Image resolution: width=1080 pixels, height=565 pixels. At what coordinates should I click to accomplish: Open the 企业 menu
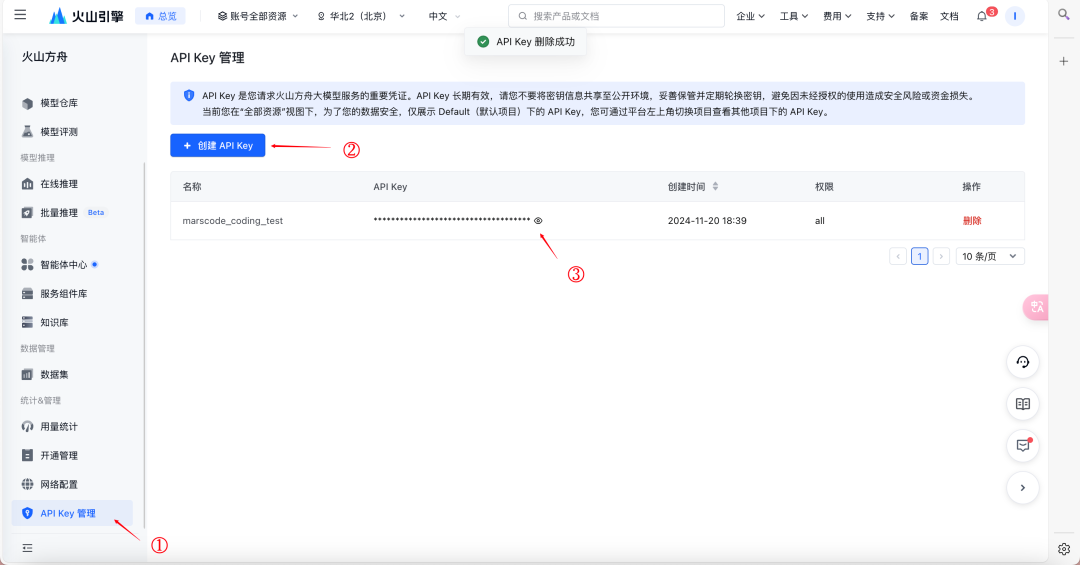tap(750, 16)
